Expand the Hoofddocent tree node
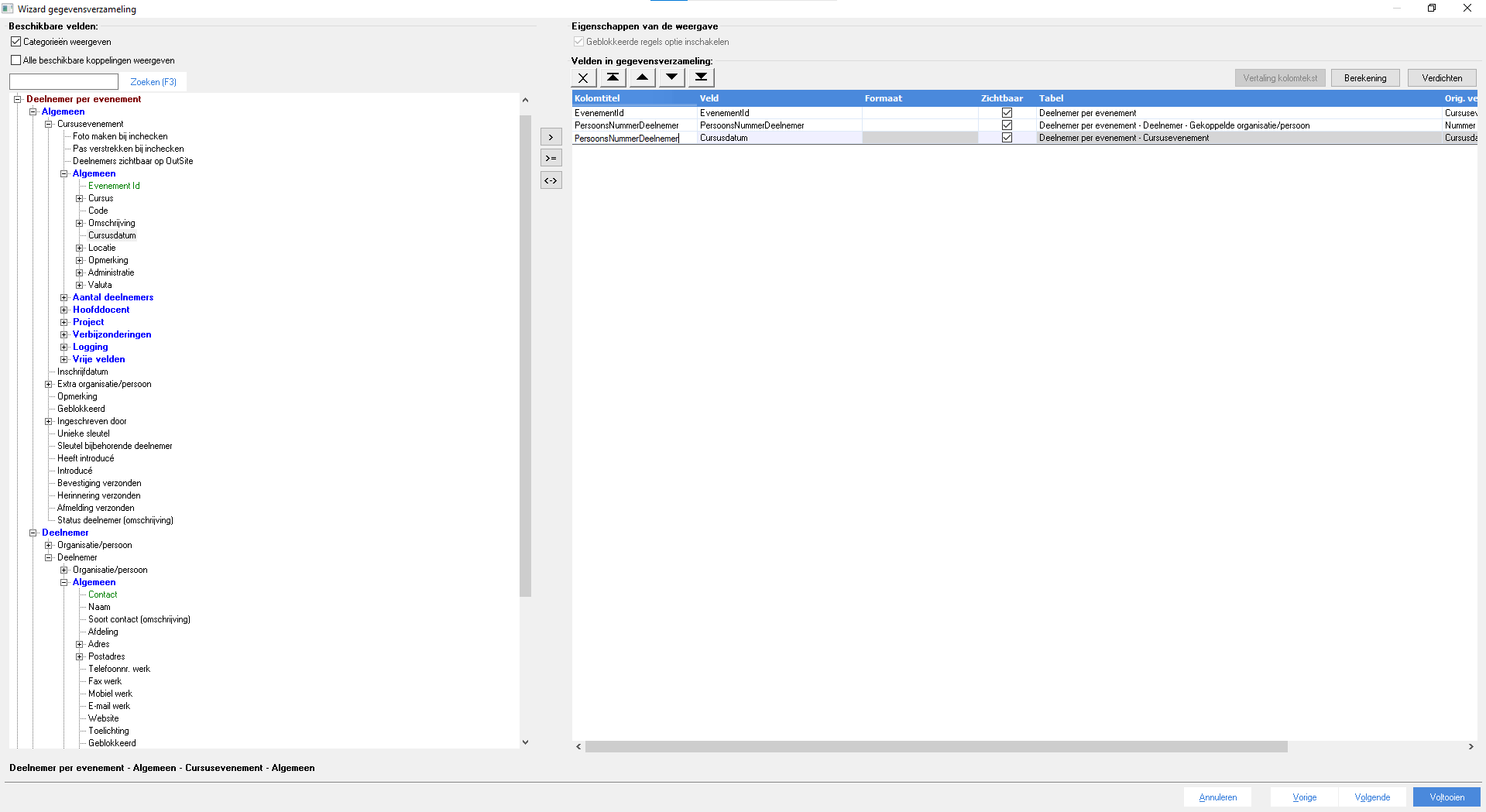 (64, 310)
